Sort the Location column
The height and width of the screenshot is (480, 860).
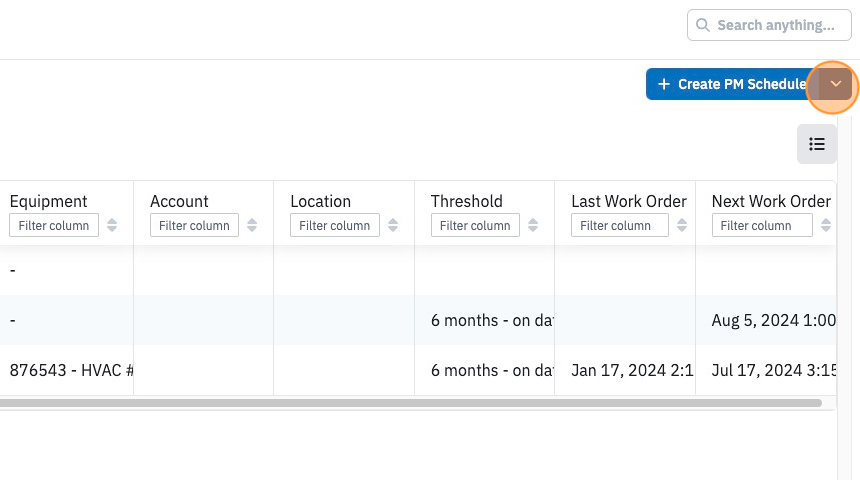(x=393, y=225)
